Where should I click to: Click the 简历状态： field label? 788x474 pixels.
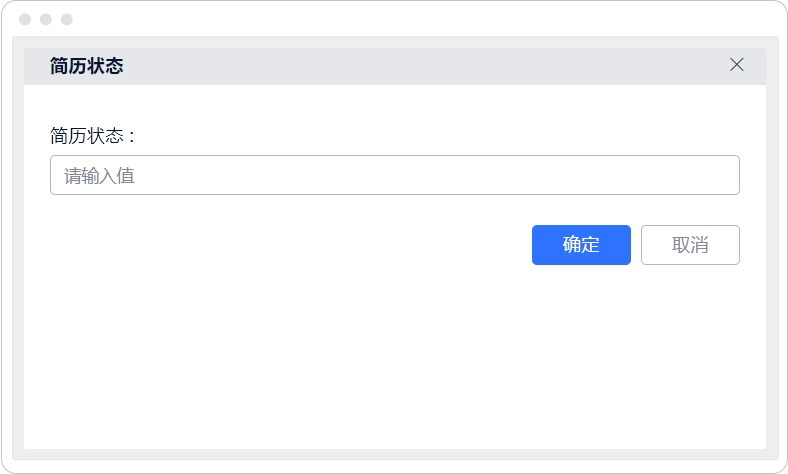click(92, 135)
